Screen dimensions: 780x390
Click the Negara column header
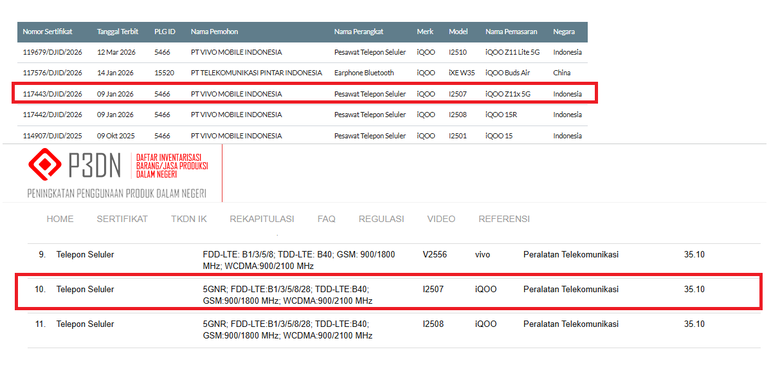(564, 31)
